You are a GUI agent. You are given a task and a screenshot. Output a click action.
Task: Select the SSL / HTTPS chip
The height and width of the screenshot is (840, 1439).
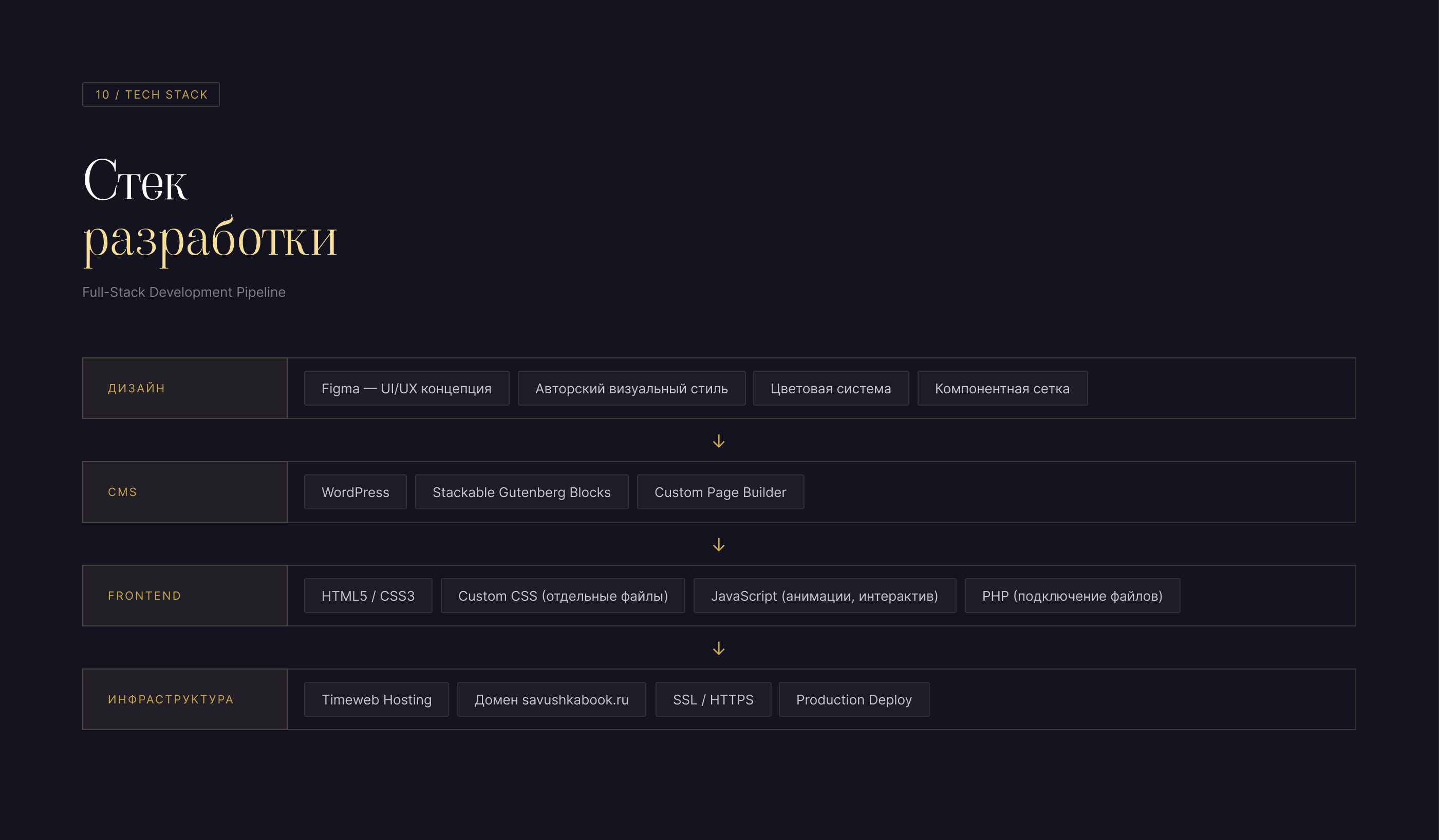coord(713,700)
